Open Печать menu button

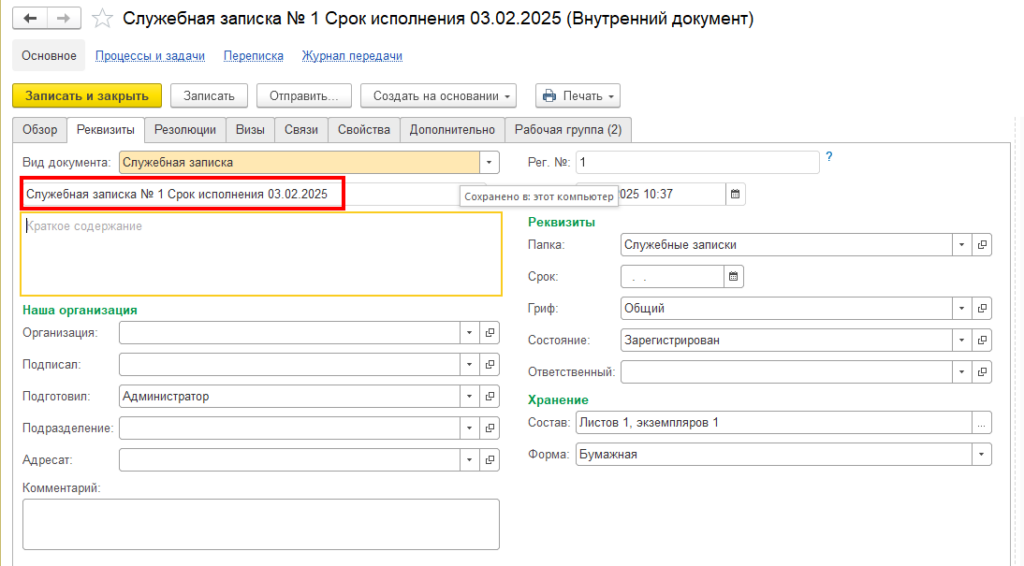[577, 96]
